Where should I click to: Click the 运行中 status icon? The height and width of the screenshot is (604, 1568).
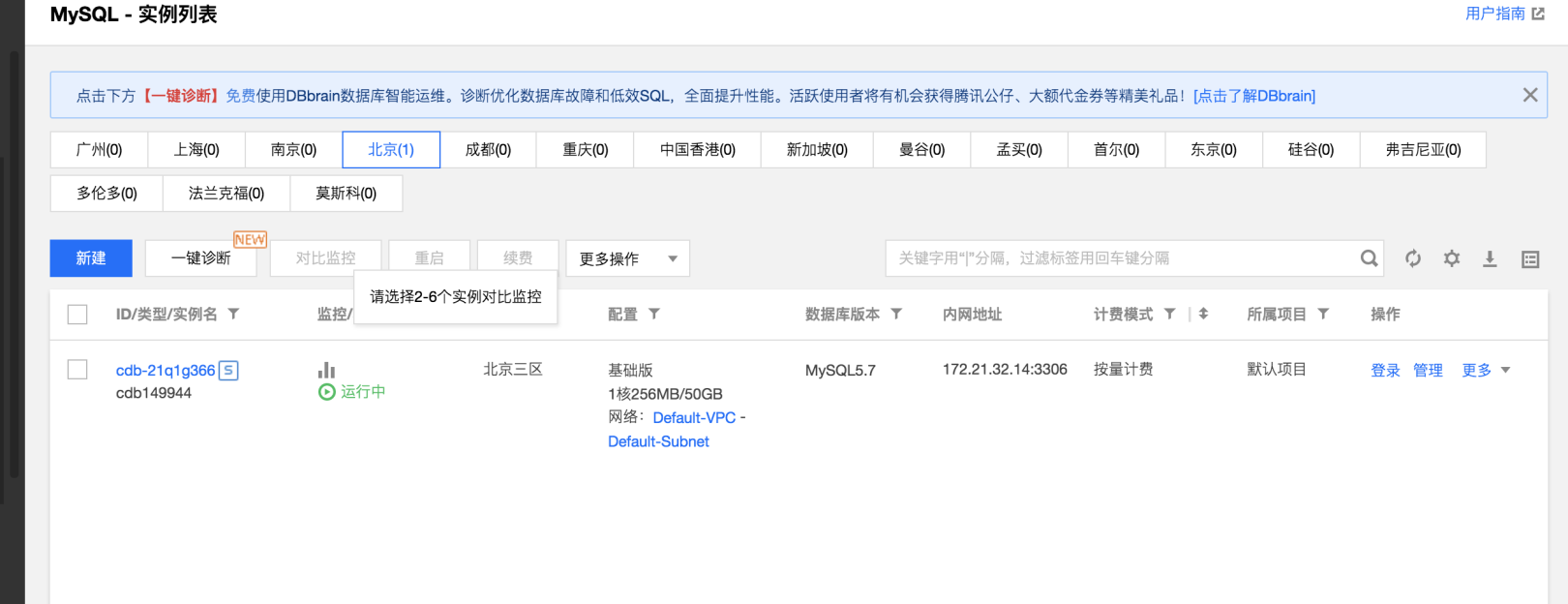[327, 392]
